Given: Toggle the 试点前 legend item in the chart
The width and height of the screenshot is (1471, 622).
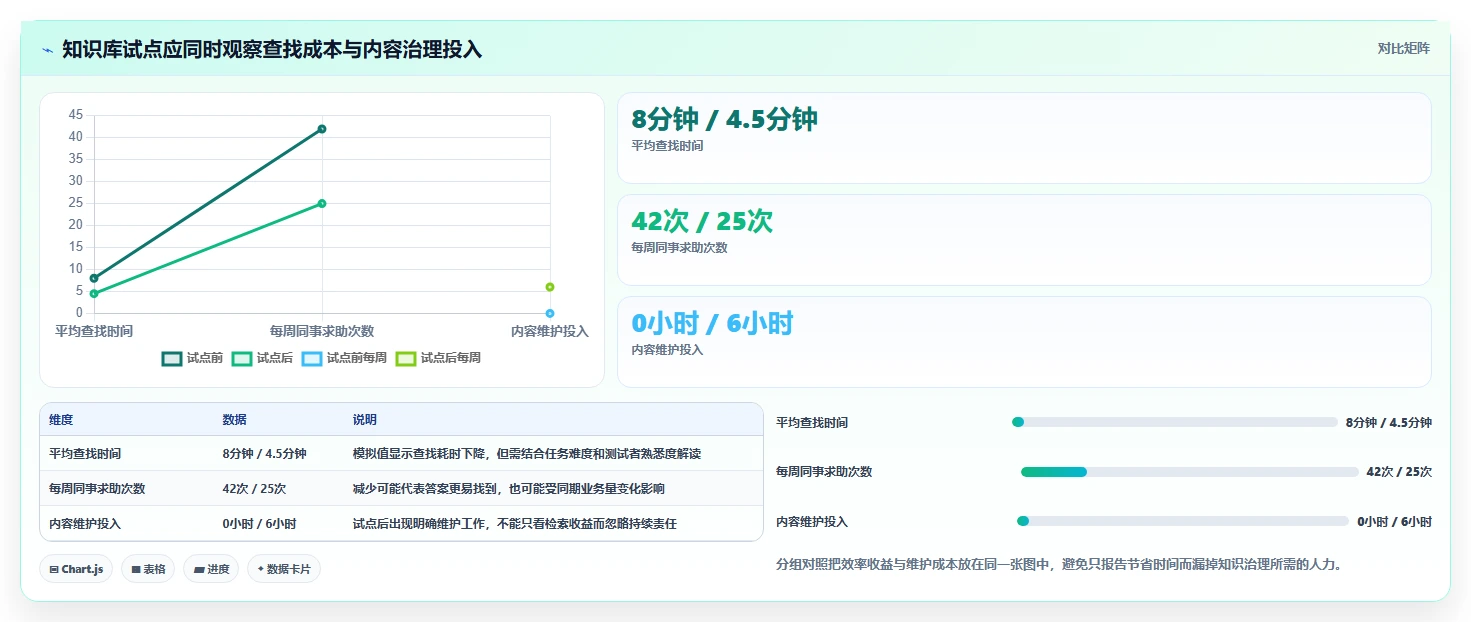Looking at the screenshot, I should (193, 358).
